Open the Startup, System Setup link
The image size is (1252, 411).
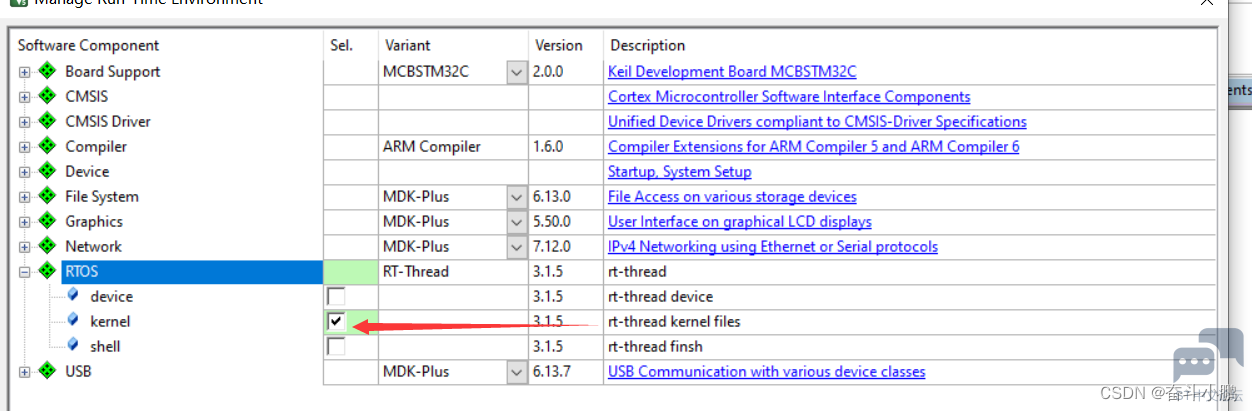(680, 171)
